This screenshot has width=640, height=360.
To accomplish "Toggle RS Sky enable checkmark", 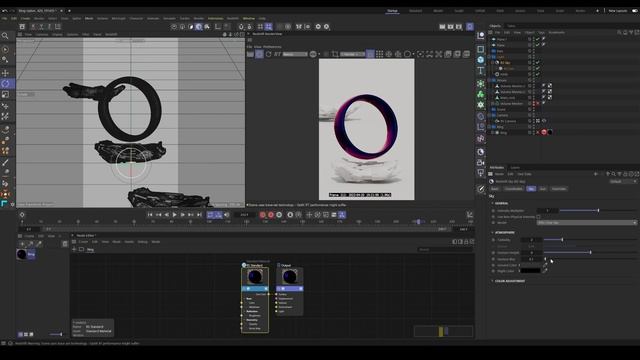I will [x=538, y=62].
